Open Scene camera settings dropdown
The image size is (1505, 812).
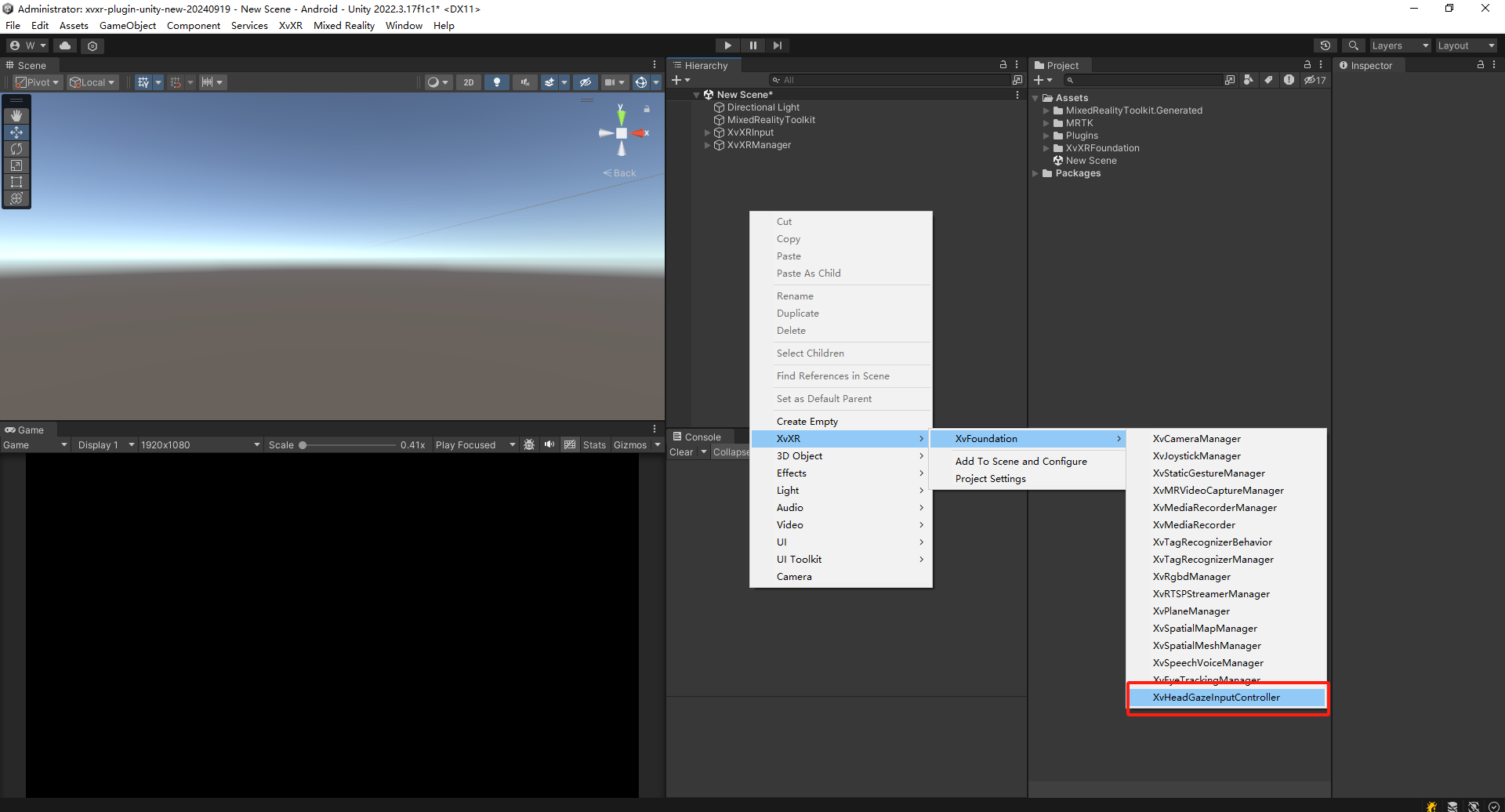tap(615, 82)
